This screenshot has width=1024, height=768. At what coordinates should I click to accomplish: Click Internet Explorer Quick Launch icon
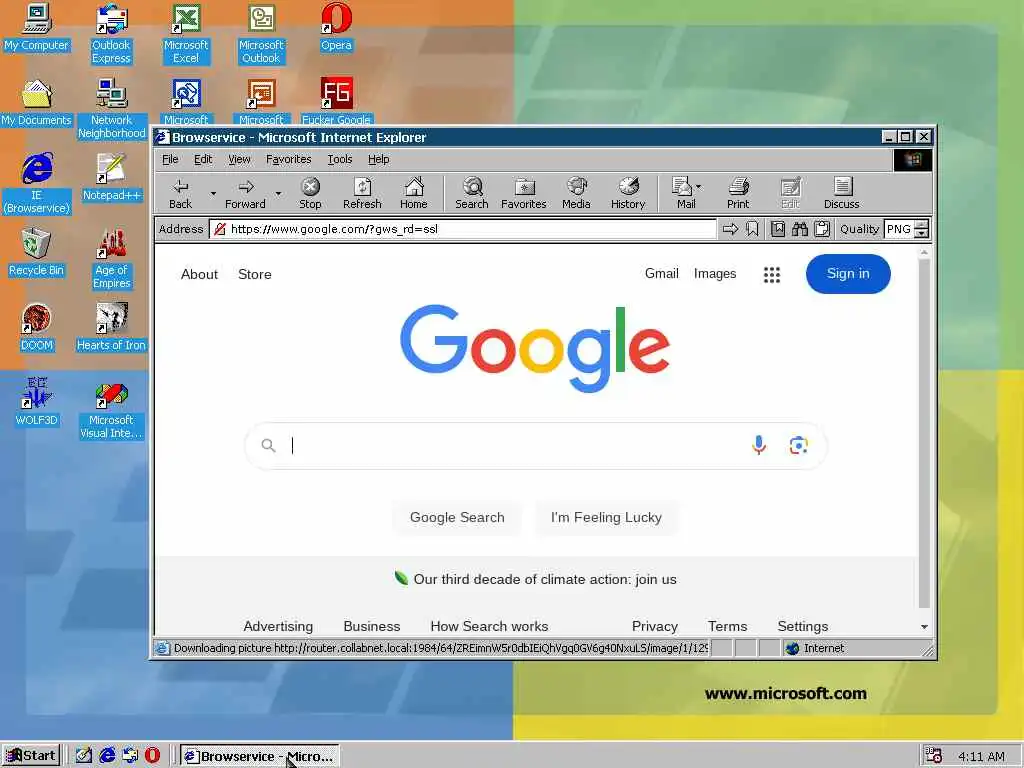point(107,756)
